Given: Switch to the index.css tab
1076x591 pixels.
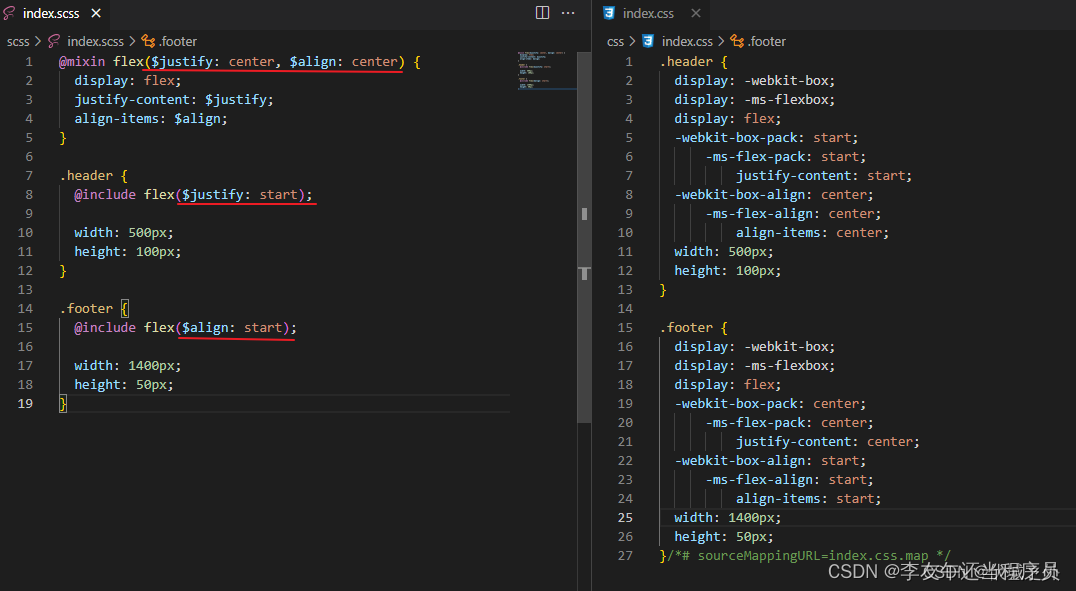Looking at the screenshot, I should click(x=647, y=13).
